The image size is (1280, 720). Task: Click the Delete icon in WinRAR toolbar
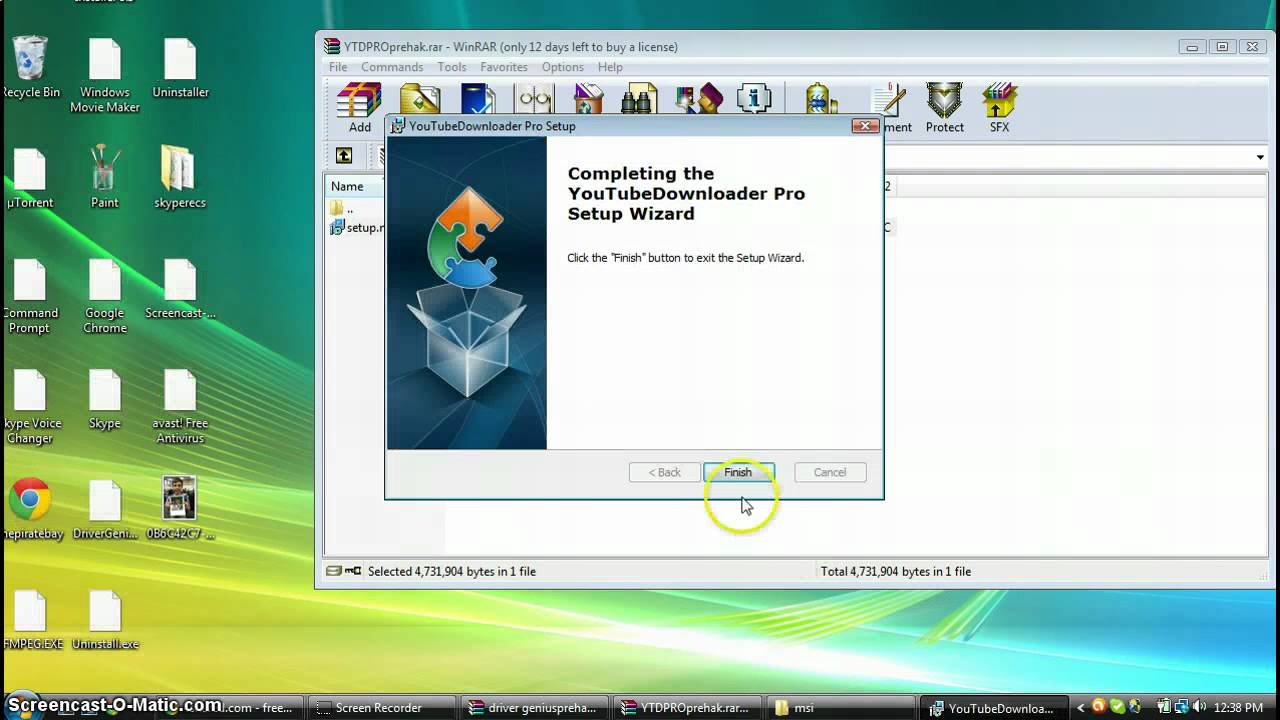pos(589,99)
